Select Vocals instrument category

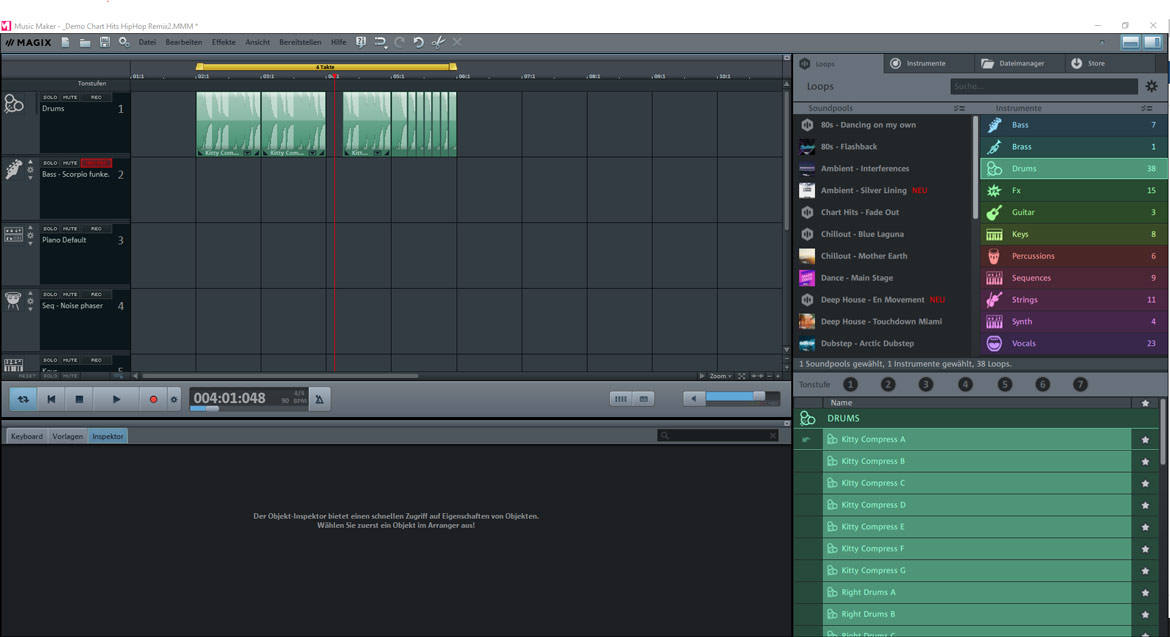1072,343
